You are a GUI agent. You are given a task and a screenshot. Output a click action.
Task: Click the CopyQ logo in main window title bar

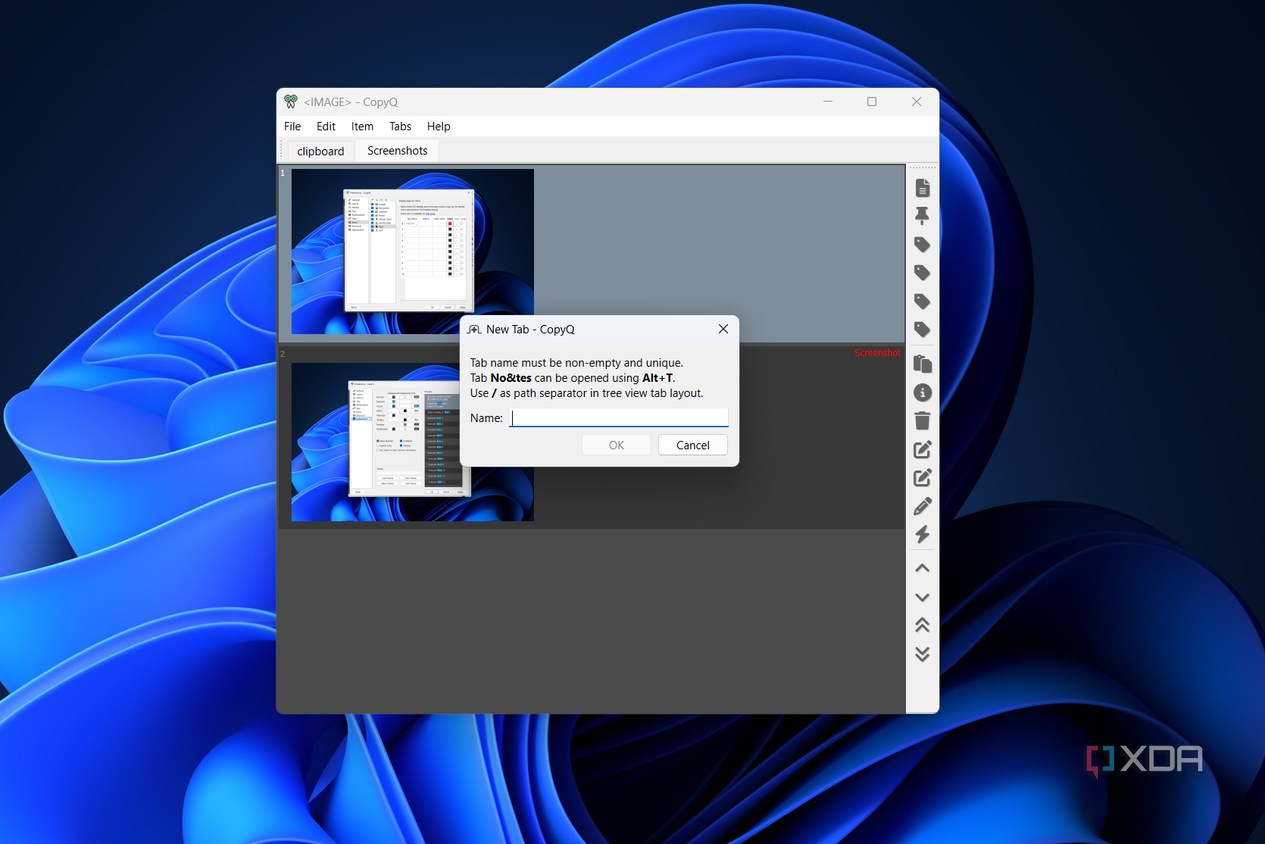click(x=290, y=102)
